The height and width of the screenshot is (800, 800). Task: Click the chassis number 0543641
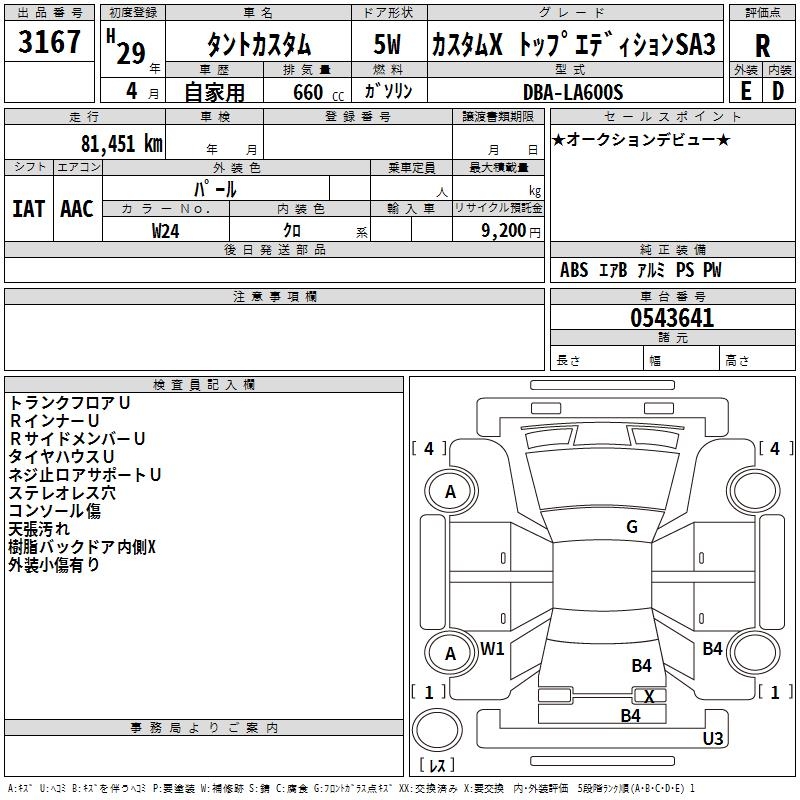coord(671,318)
